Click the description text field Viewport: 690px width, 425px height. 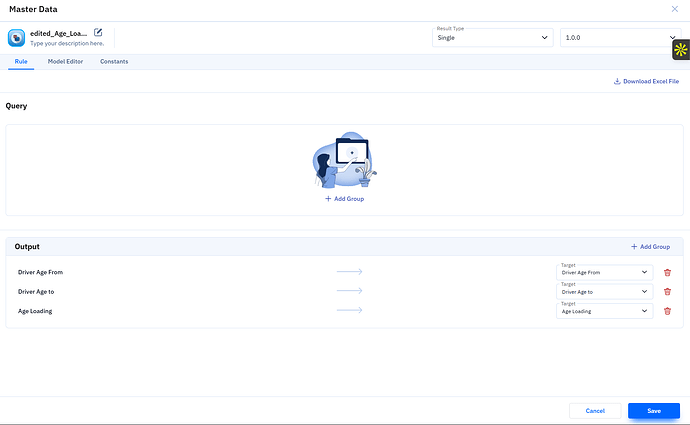coord(67,44)
